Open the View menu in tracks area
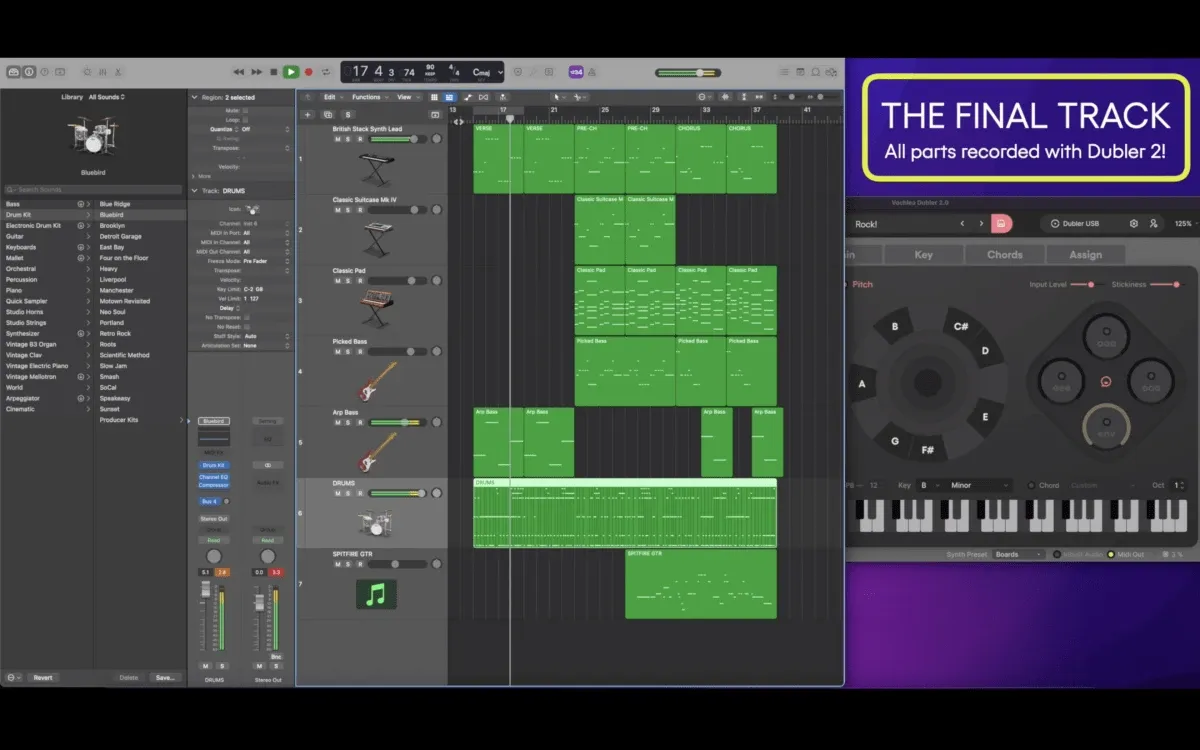The height and width of the screenshot is (750, 1200). [x=406, y=97]
